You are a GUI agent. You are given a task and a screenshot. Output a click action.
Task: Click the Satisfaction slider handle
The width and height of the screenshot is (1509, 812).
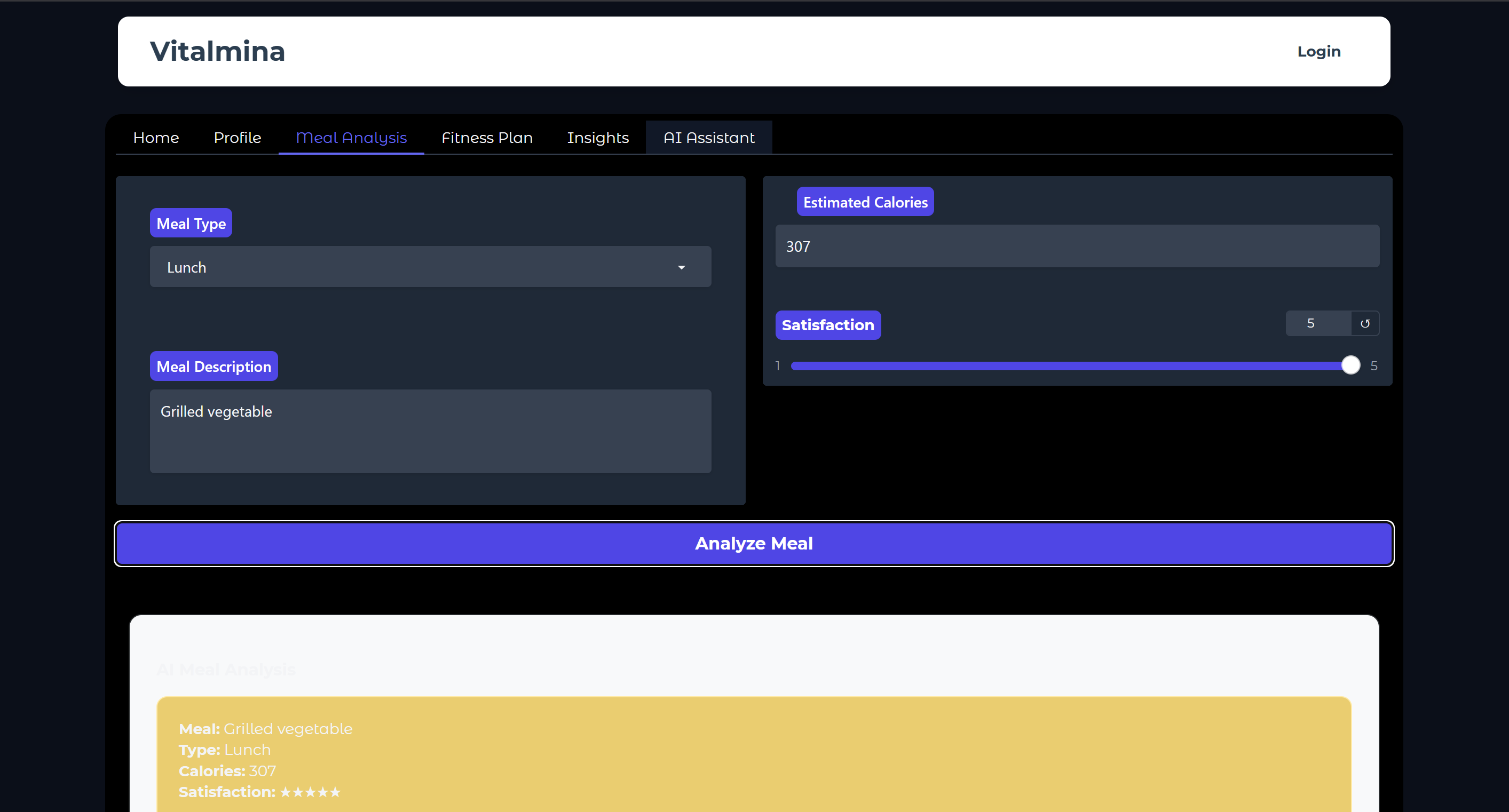click(x=1350, y=365)
